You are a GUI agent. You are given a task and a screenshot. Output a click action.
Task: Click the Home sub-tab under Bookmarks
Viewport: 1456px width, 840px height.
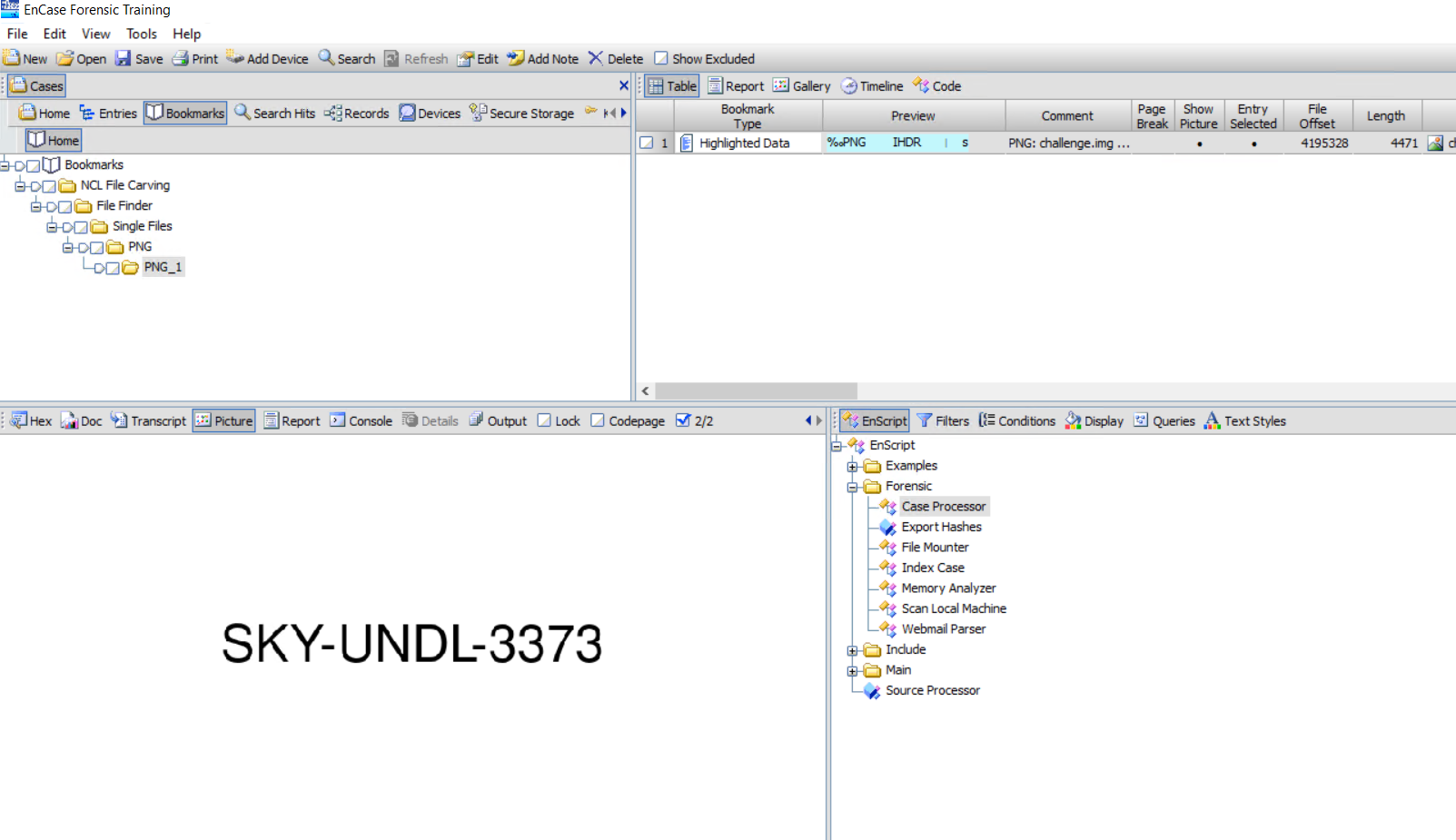(54, 140)
